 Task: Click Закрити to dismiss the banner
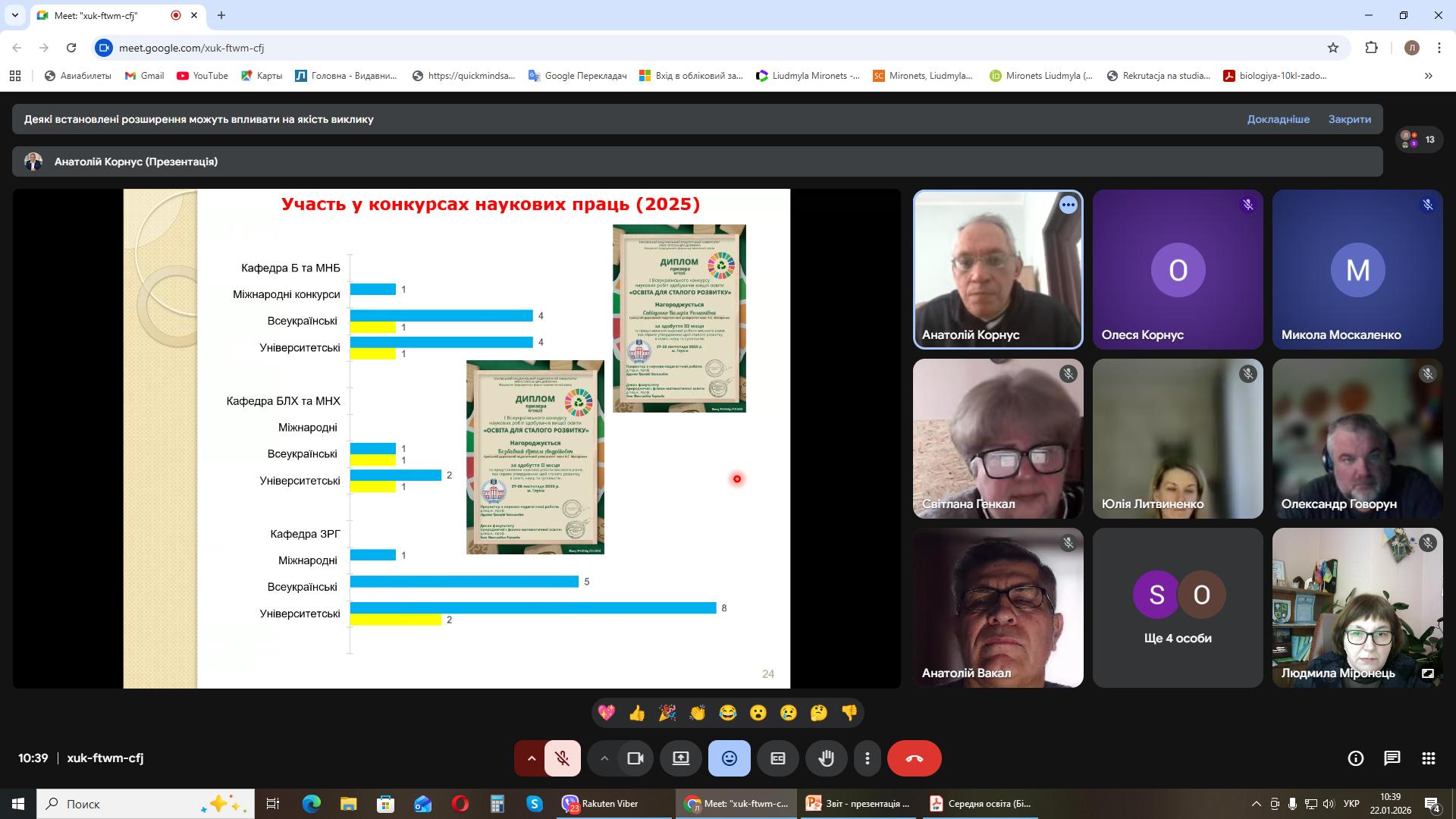1349,119
